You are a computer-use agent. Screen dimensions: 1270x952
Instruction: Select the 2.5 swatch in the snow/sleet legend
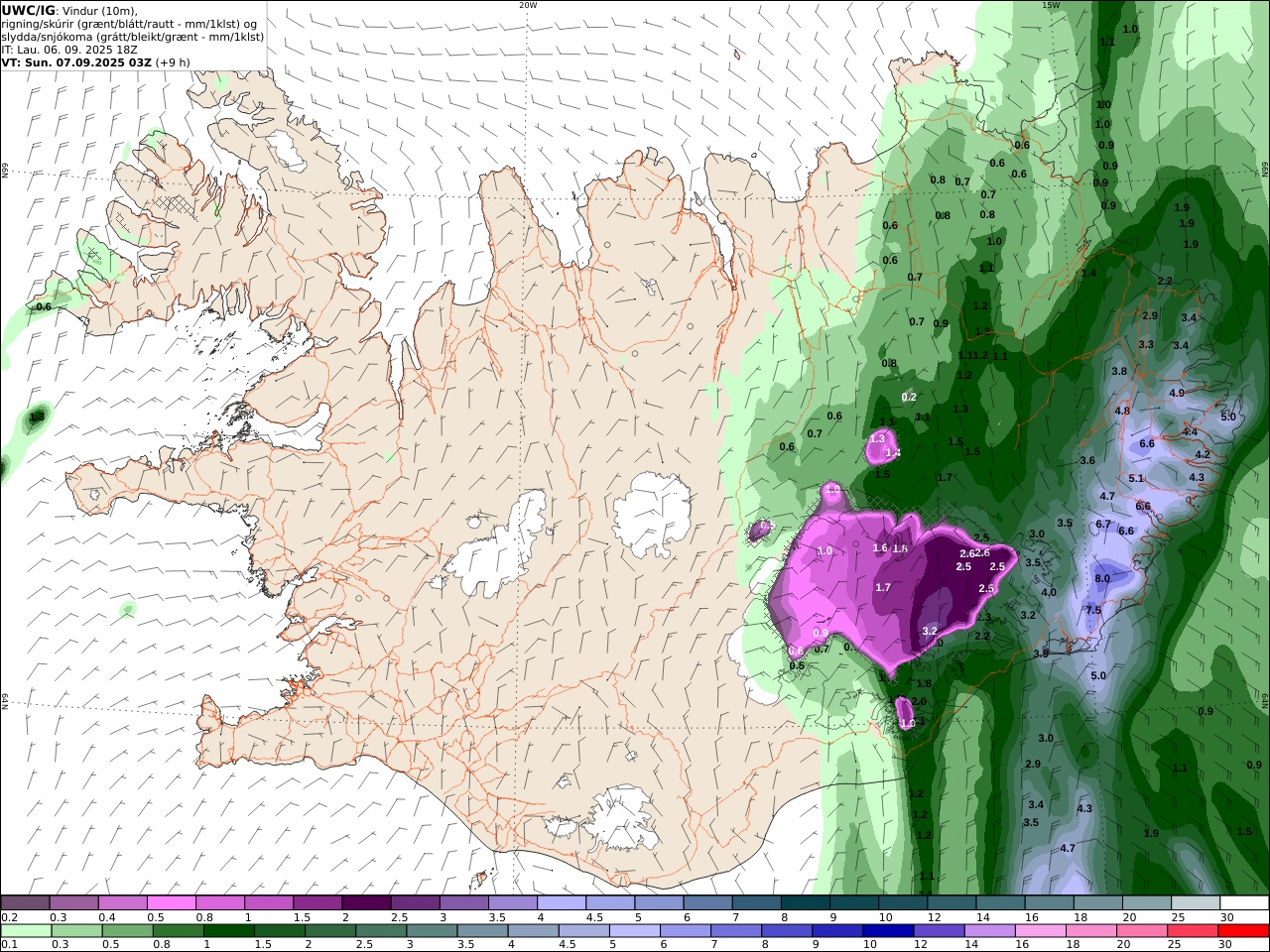415,903
